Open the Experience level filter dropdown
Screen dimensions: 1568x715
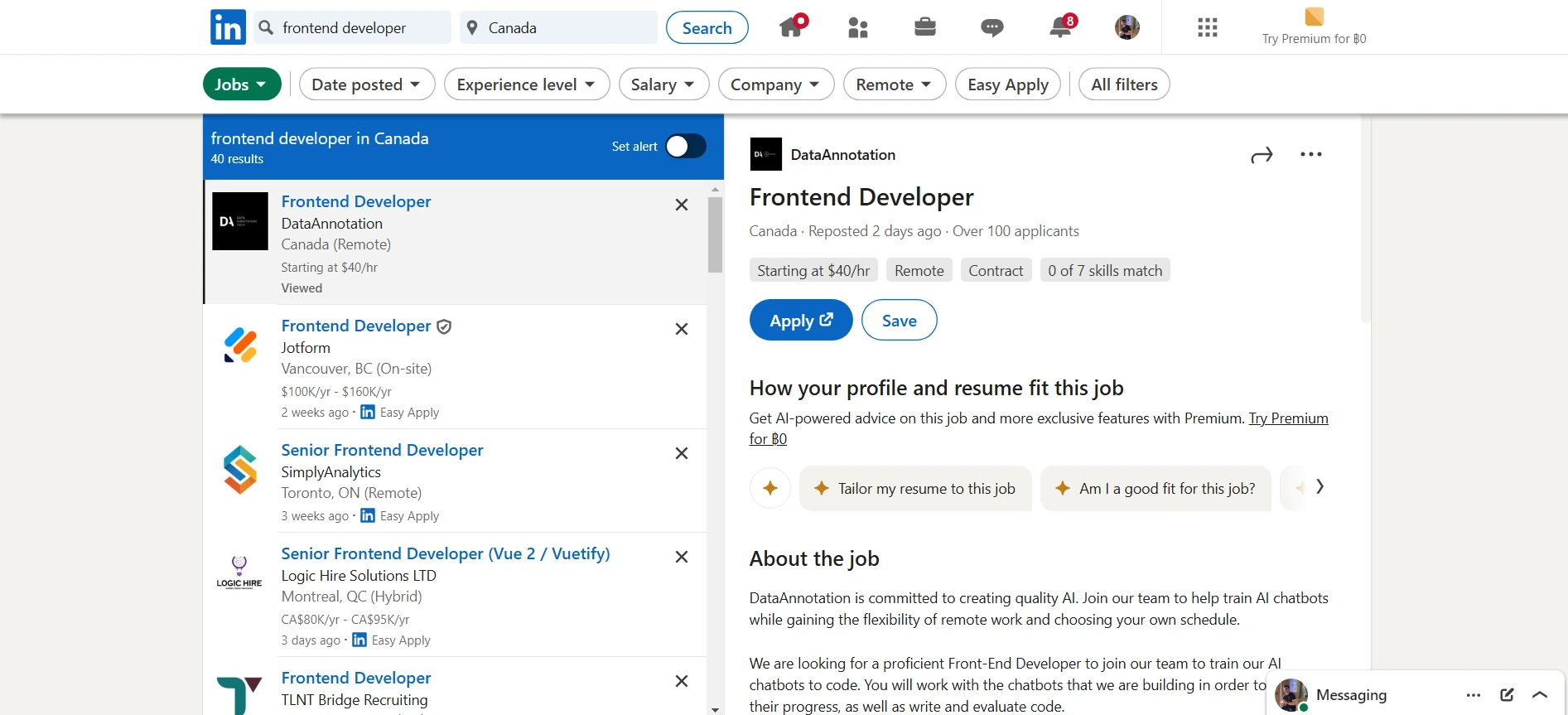[527, 85]
